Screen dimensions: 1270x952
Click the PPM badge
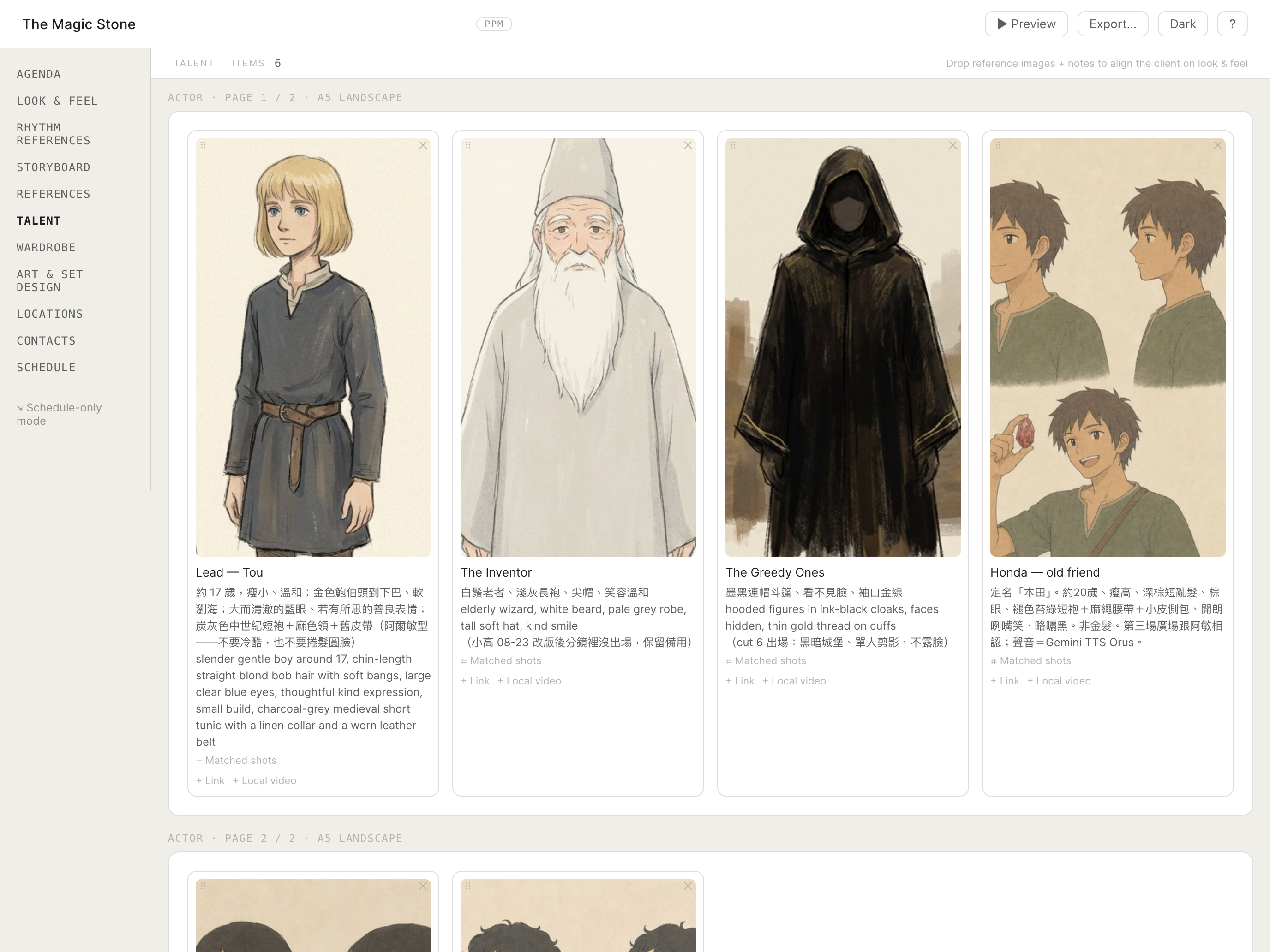494,24
